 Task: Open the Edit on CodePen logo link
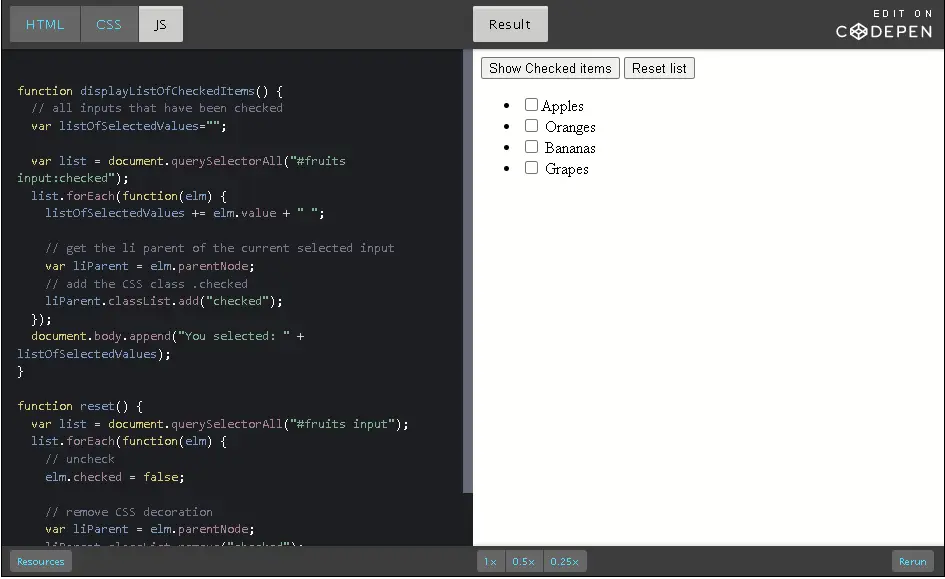pos(884,25)
